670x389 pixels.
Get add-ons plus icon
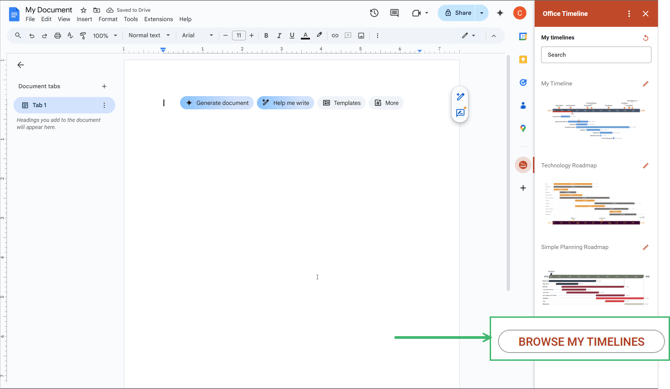(x=523, y=188)
